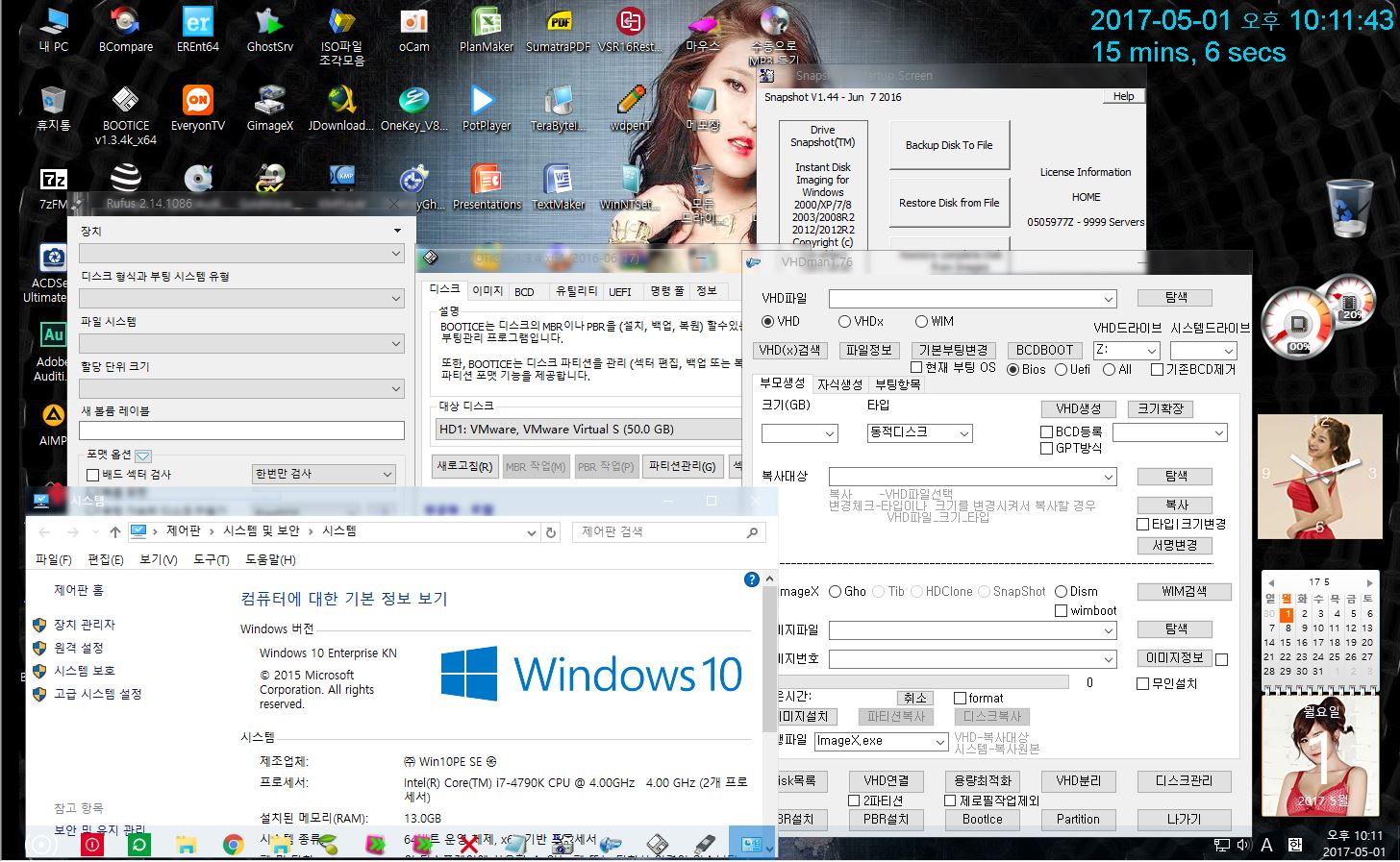This screenshot has height=862, width=1400.
Task: Launch PlanMaker from the desktop
Action: [486, 29]
